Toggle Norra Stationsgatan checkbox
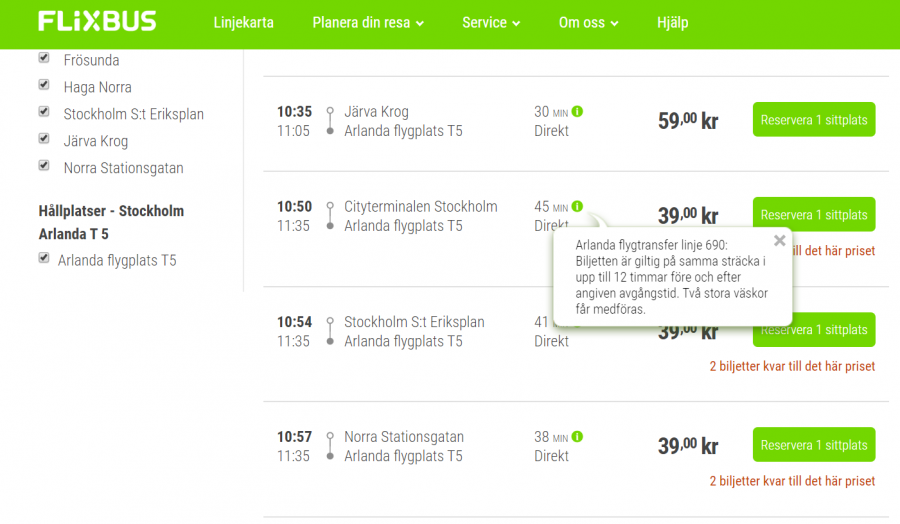Screen dimensions: 900x524 (x=44, y=166)
